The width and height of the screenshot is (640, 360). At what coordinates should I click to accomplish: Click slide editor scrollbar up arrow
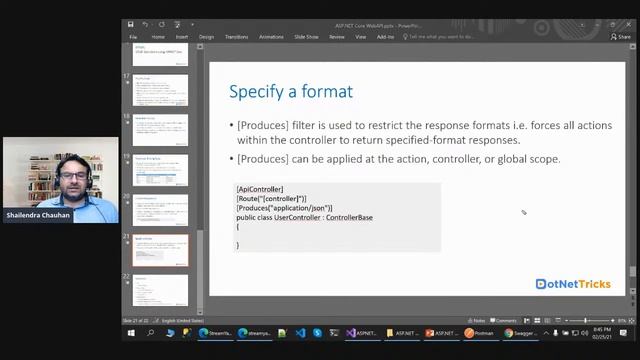pos(633,47)
